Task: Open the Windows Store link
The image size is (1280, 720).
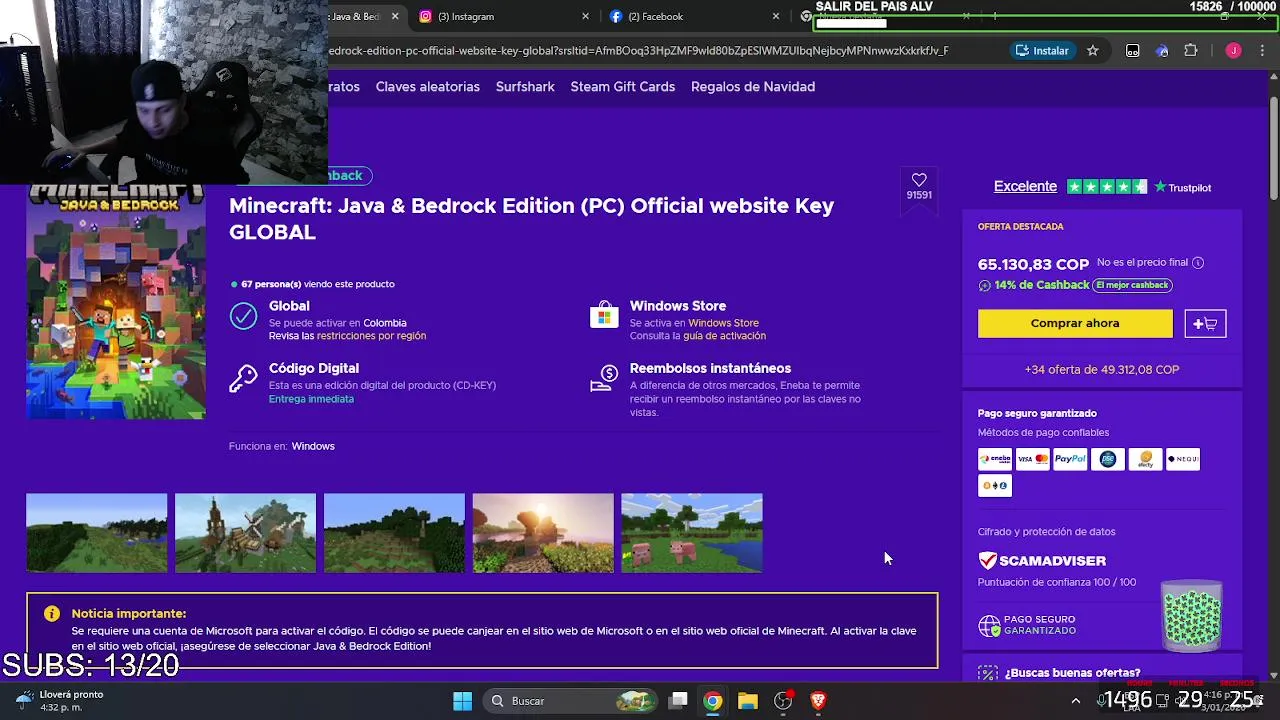Action: 723,323
